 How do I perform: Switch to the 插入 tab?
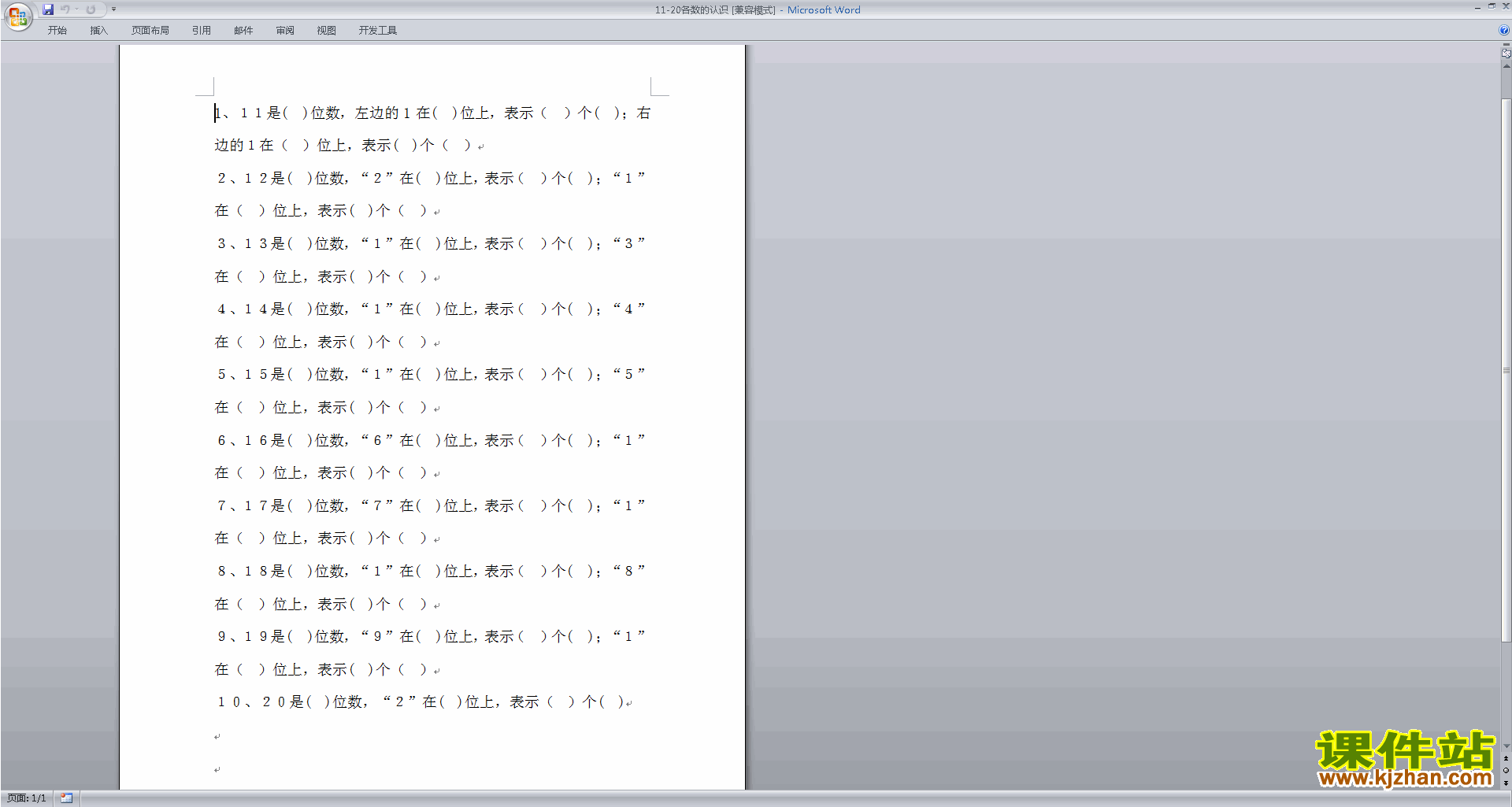click(98, 31)
